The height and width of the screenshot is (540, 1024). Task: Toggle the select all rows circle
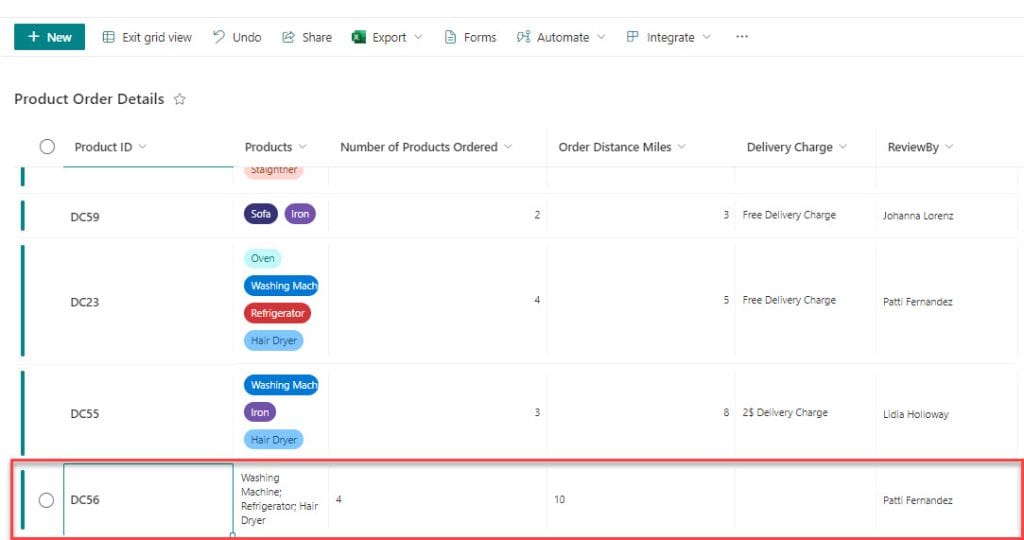[47, 146]
